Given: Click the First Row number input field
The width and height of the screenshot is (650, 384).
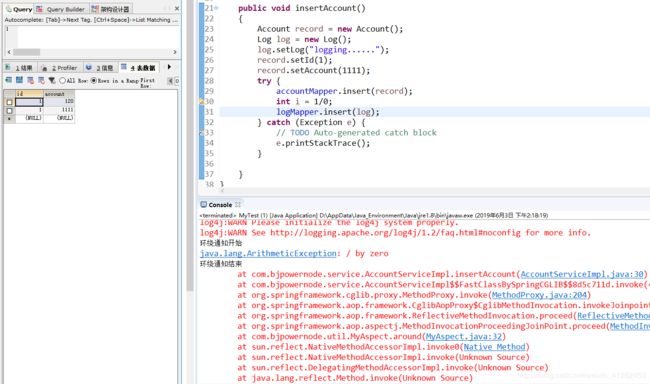Looking at the screenshot, I should coord(177,81).
